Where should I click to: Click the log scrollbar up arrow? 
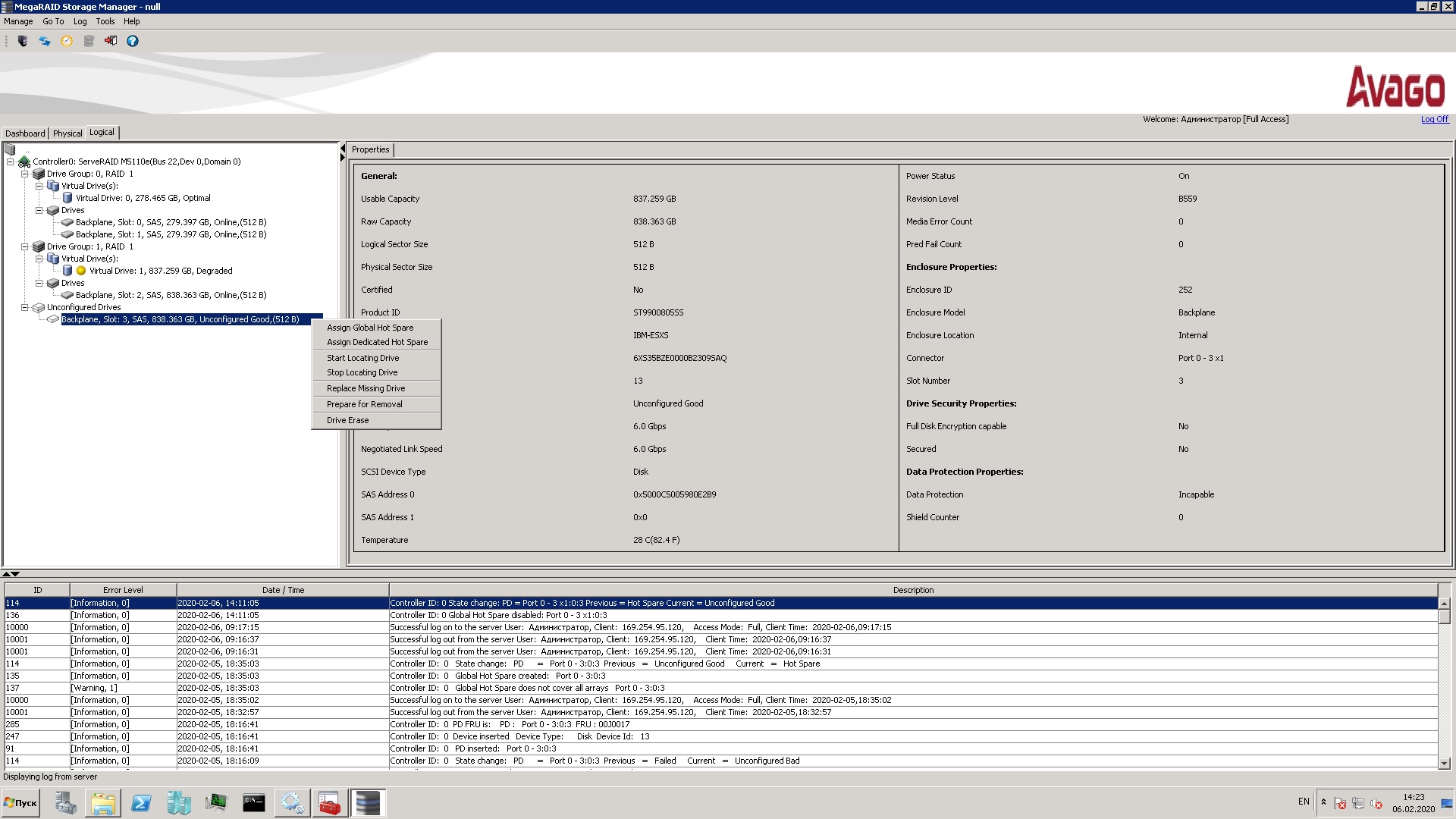coord(1444,604)
